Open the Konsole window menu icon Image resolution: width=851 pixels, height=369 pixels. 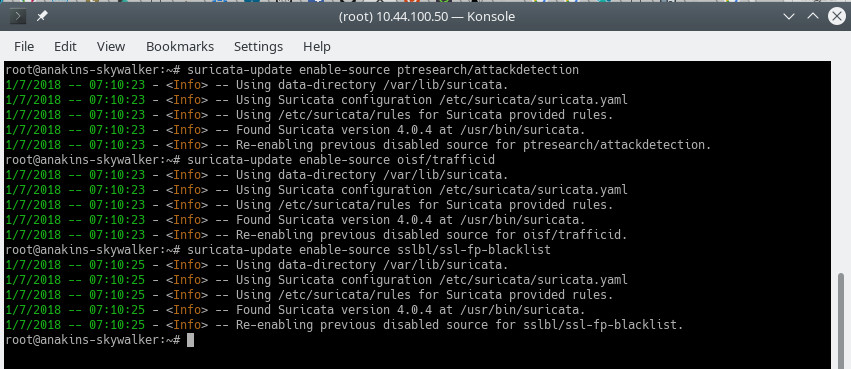pyautogui.click(x=18, y=17)
